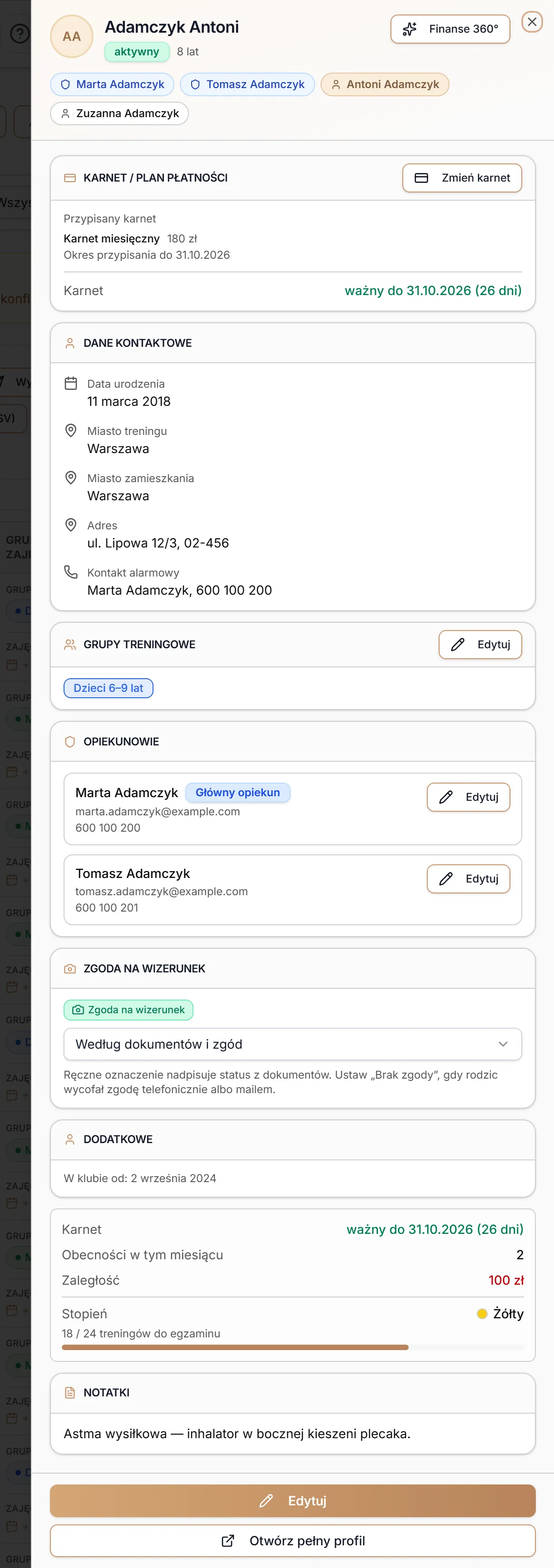The height and width of the screenshot is (1568, 554).
Task: Click the email marta.adamczyk@example.com
Action: click(158, 812)
